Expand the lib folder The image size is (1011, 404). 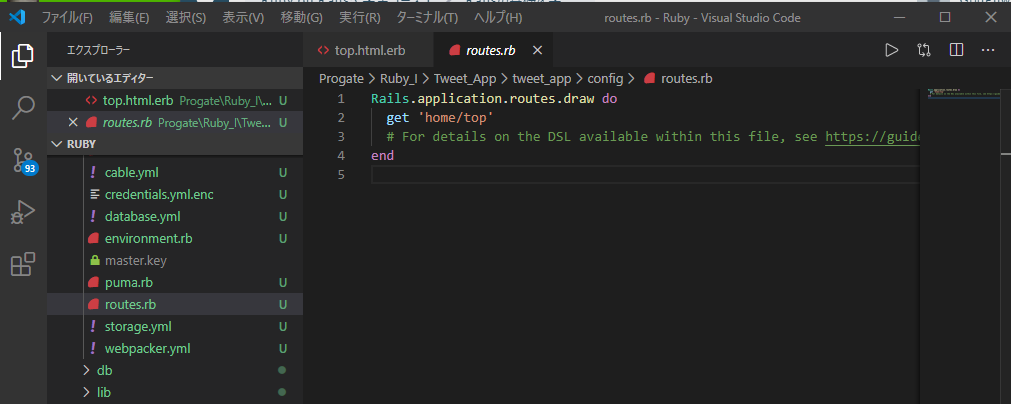click(x=175, y=392)
